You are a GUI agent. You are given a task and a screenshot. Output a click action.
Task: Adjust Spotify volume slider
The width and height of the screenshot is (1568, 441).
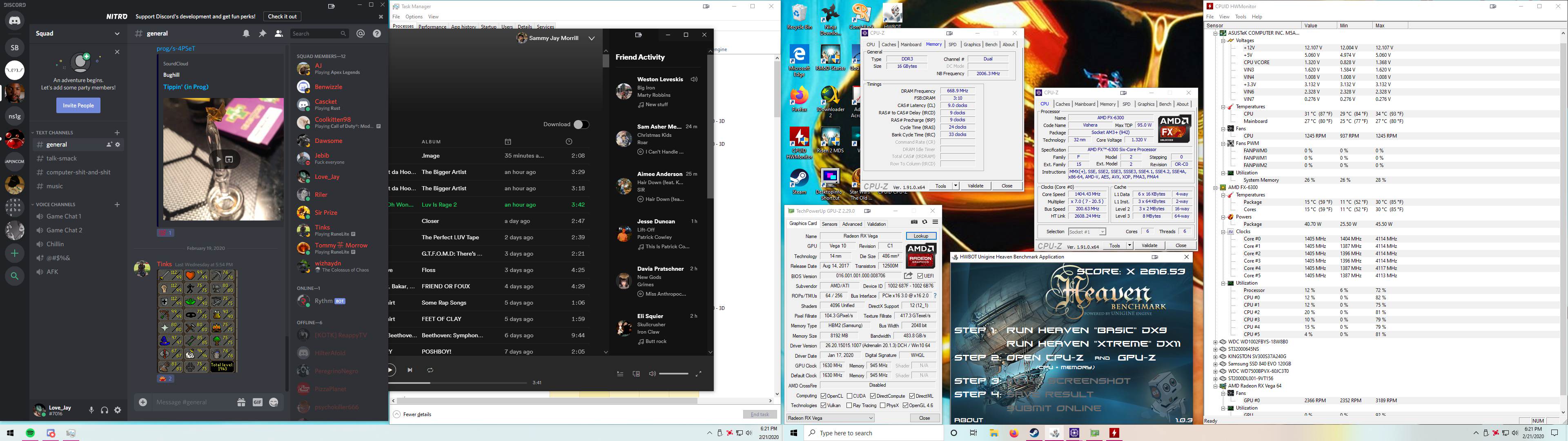click(674, 373)
